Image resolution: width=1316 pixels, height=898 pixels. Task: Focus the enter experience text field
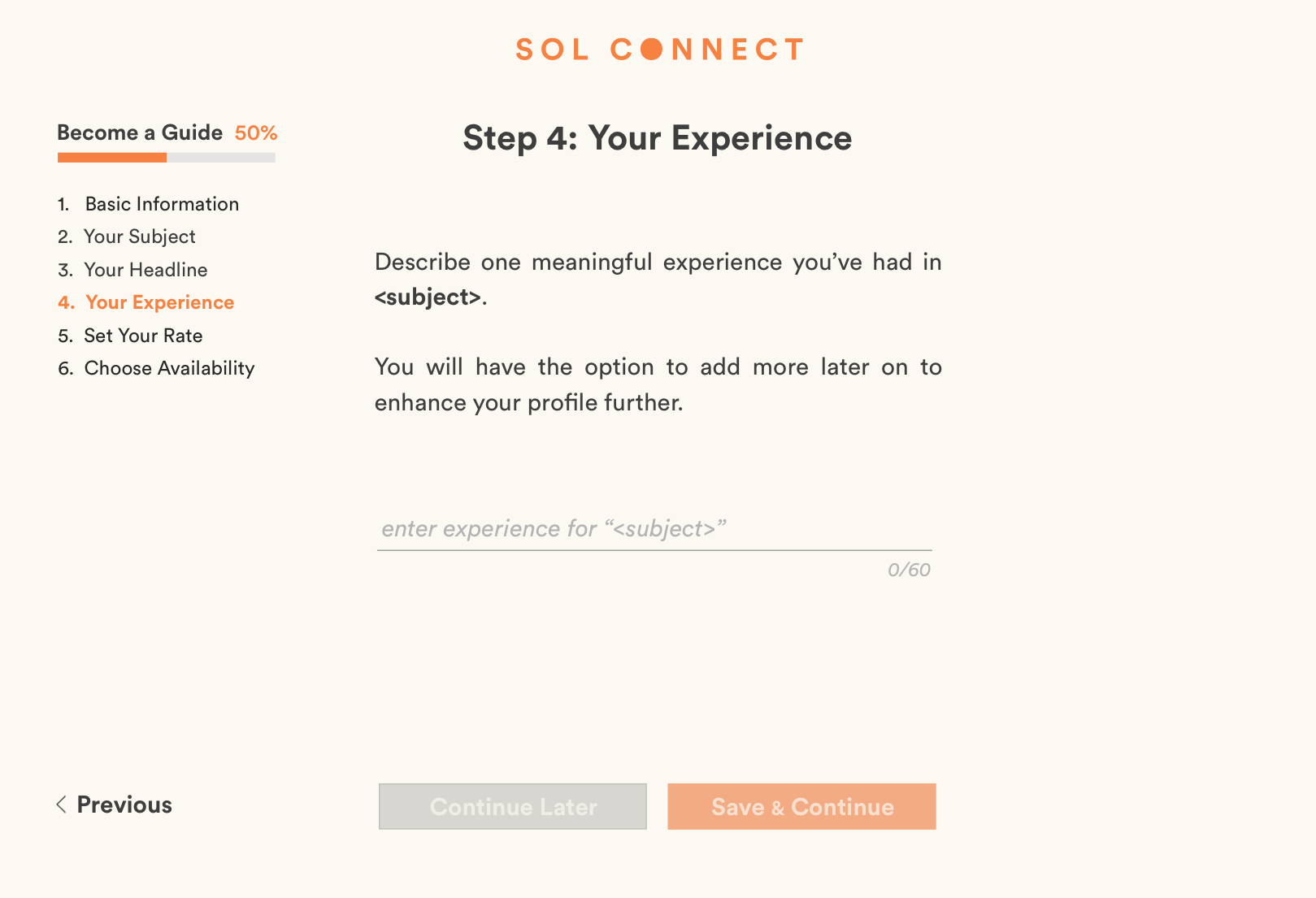tap(654, 529)
